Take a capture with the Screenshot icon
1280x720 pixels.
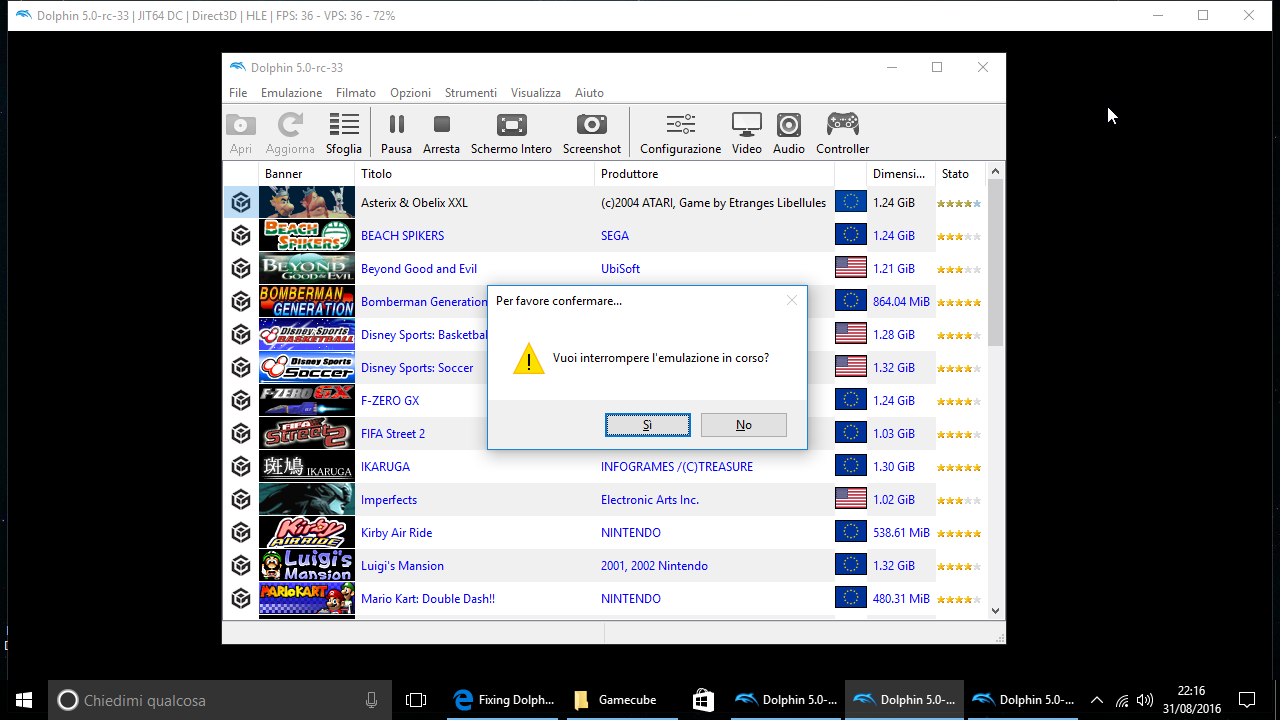point(592,125)
